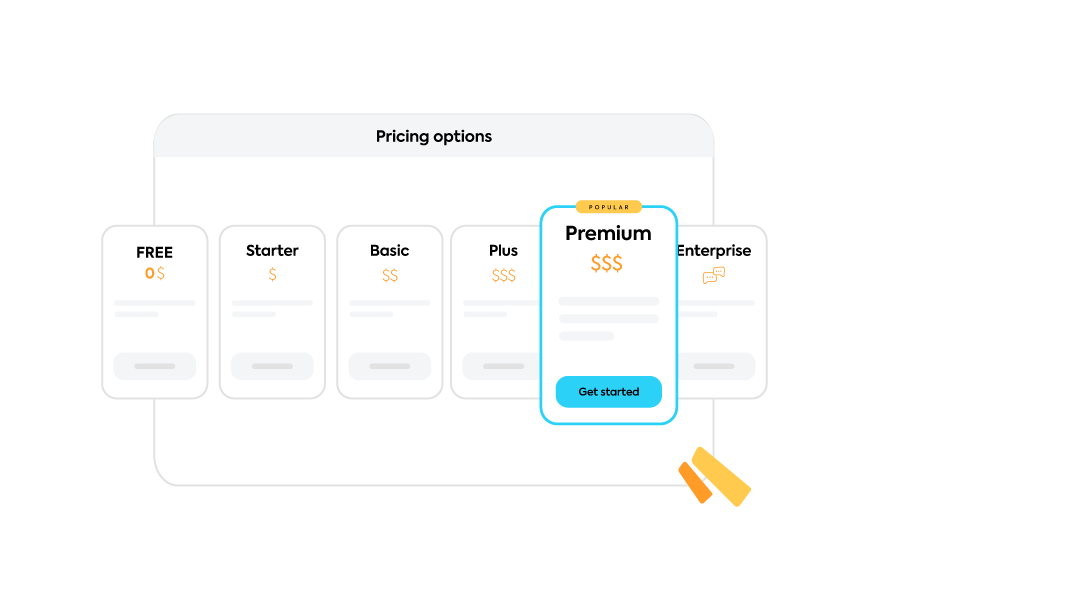Select the Enterprise plan heading
This screenshot has width=1080, height=612.
point(714,250)
